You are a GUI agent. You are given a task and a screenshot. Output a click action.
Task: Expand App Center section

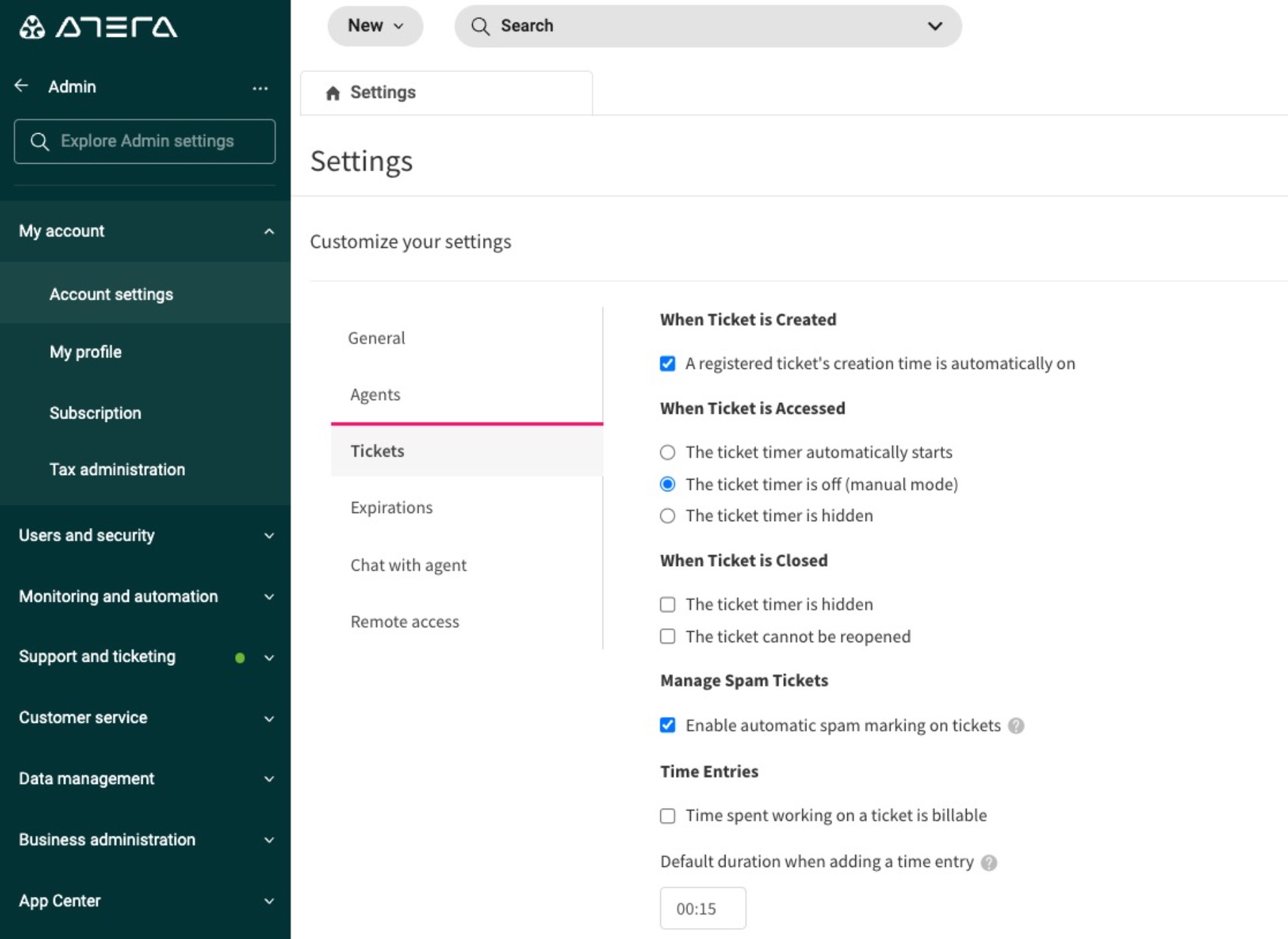pyautogui.click(x=145, y=901)
